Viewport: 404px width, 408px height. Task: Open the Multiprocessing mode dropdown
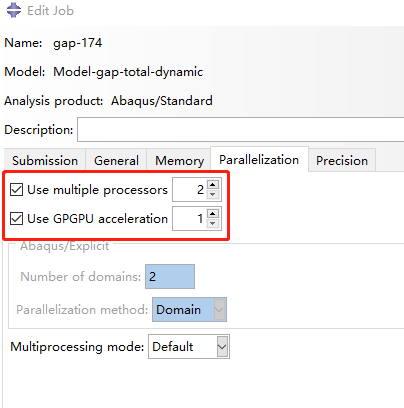(x=189, y=347)
